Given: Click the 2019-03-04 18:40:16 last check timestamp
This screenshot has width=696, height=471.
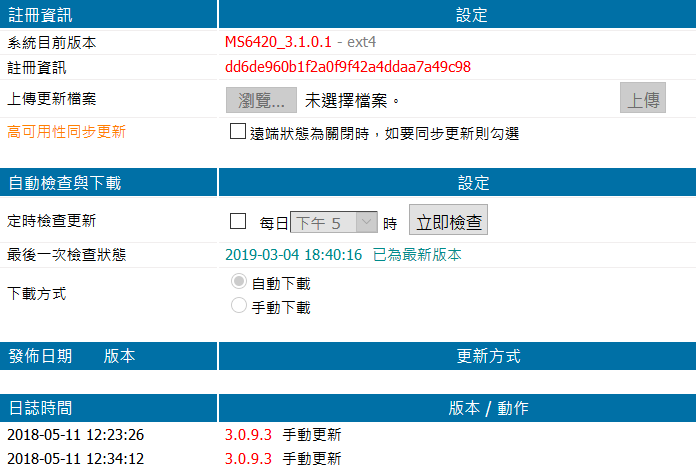Looking at the screenshot, I should (x=294, y=255).
